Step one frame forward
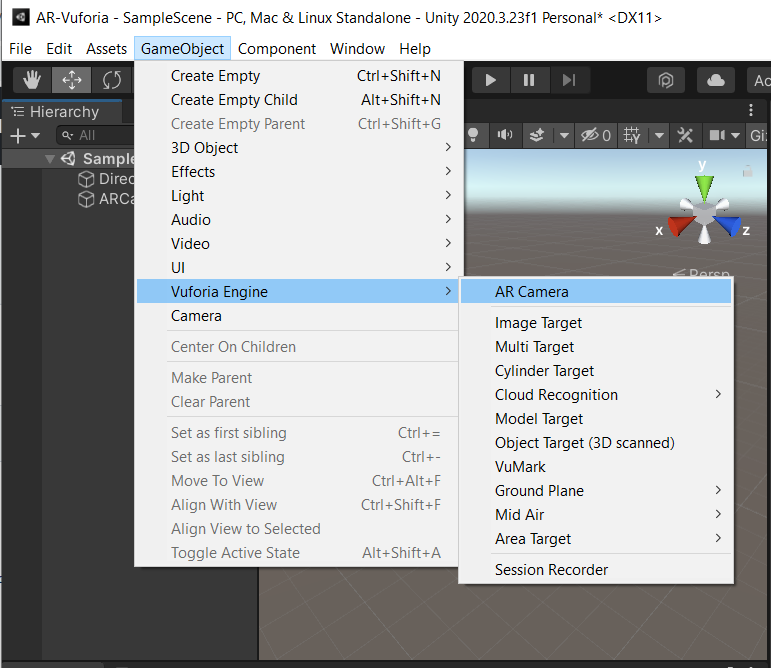771x668 pixels. tap(569, 80)
